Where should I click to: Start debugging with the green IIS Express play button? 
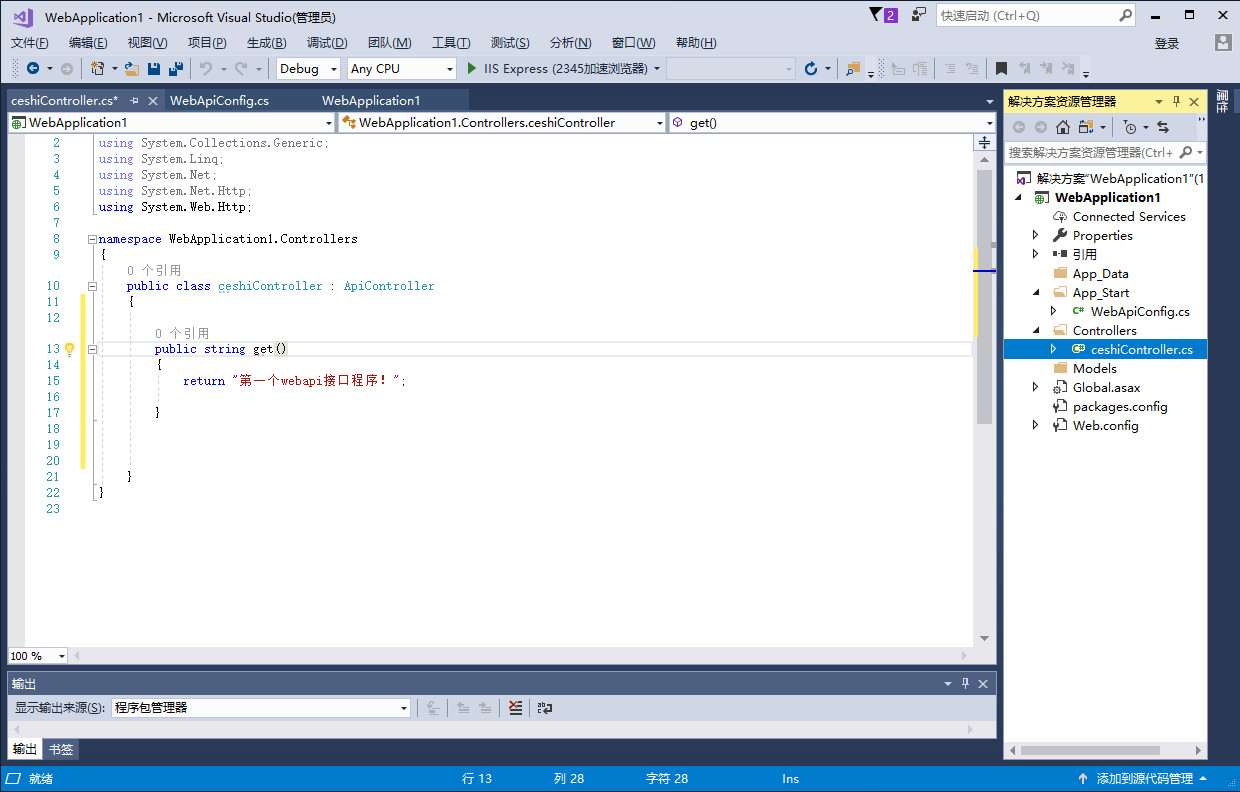click(x=473, y=69)
